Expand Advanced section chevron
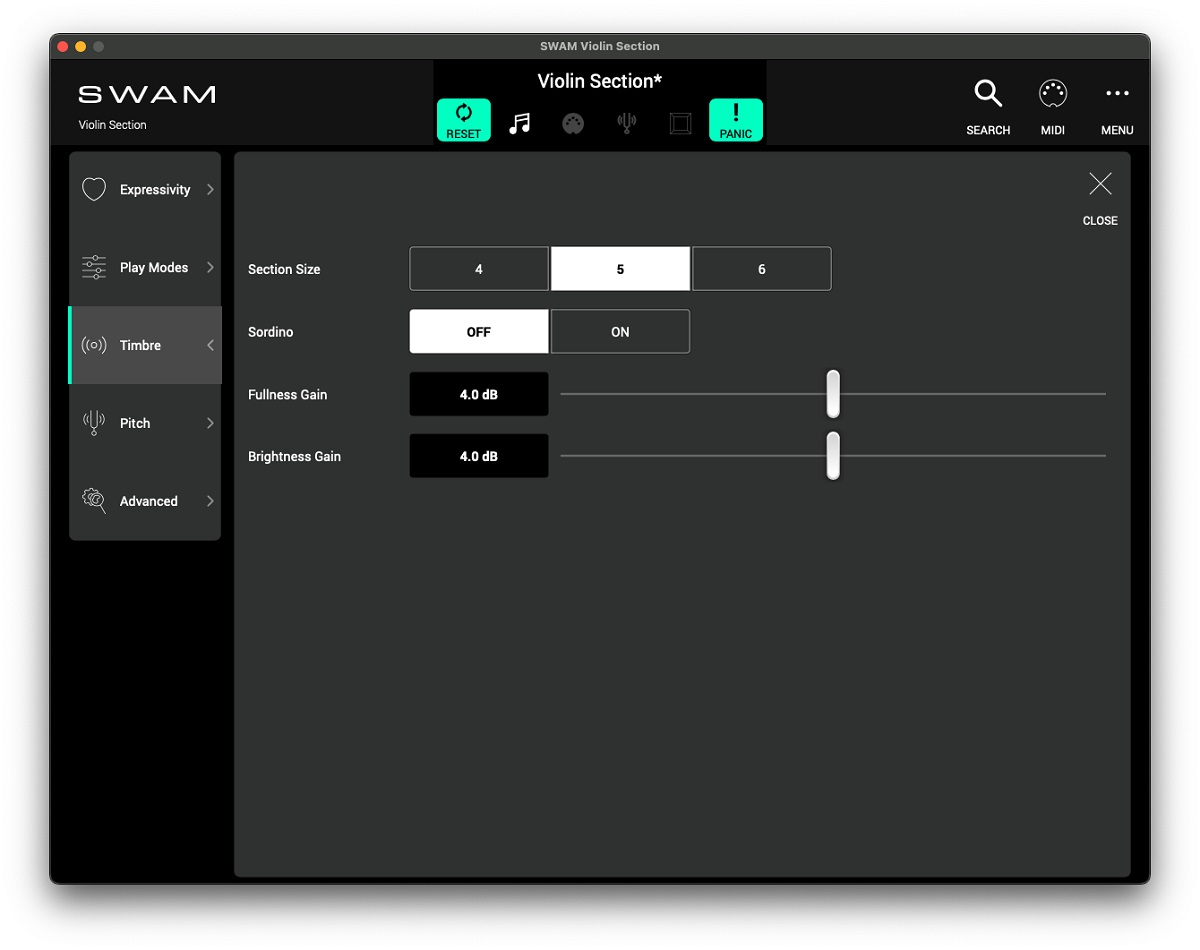 coord(210,501)
